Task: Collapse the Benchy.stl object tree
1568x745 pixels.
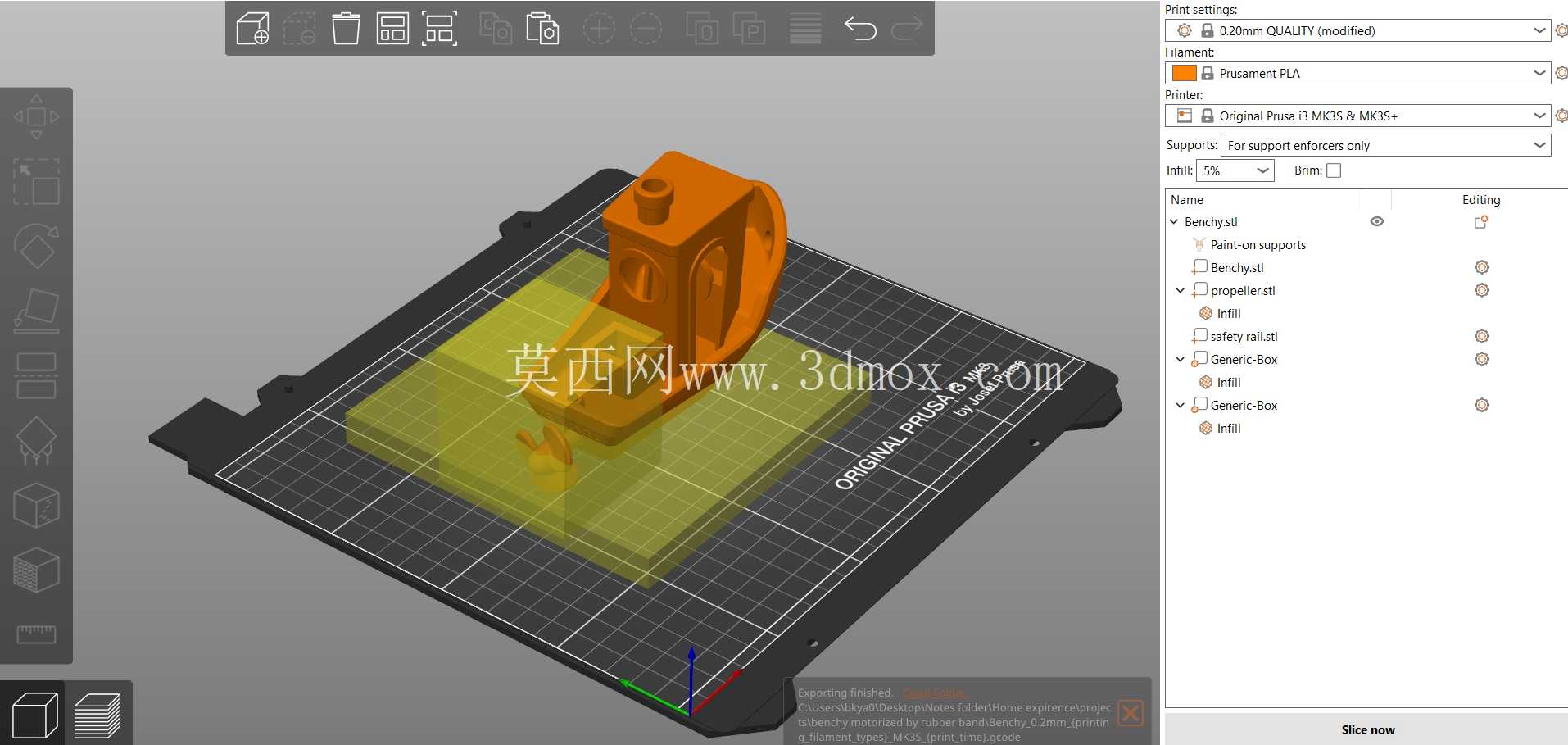Action: (1174, 221)
